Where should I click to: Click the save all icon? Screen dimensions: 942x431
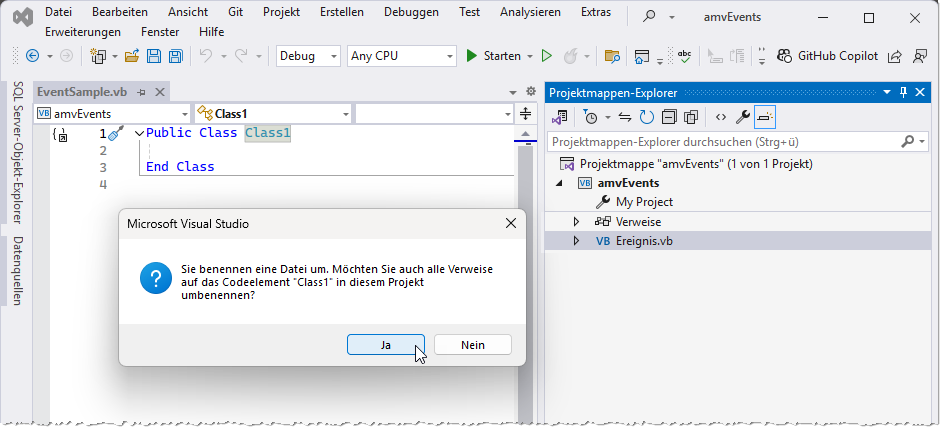175,56
